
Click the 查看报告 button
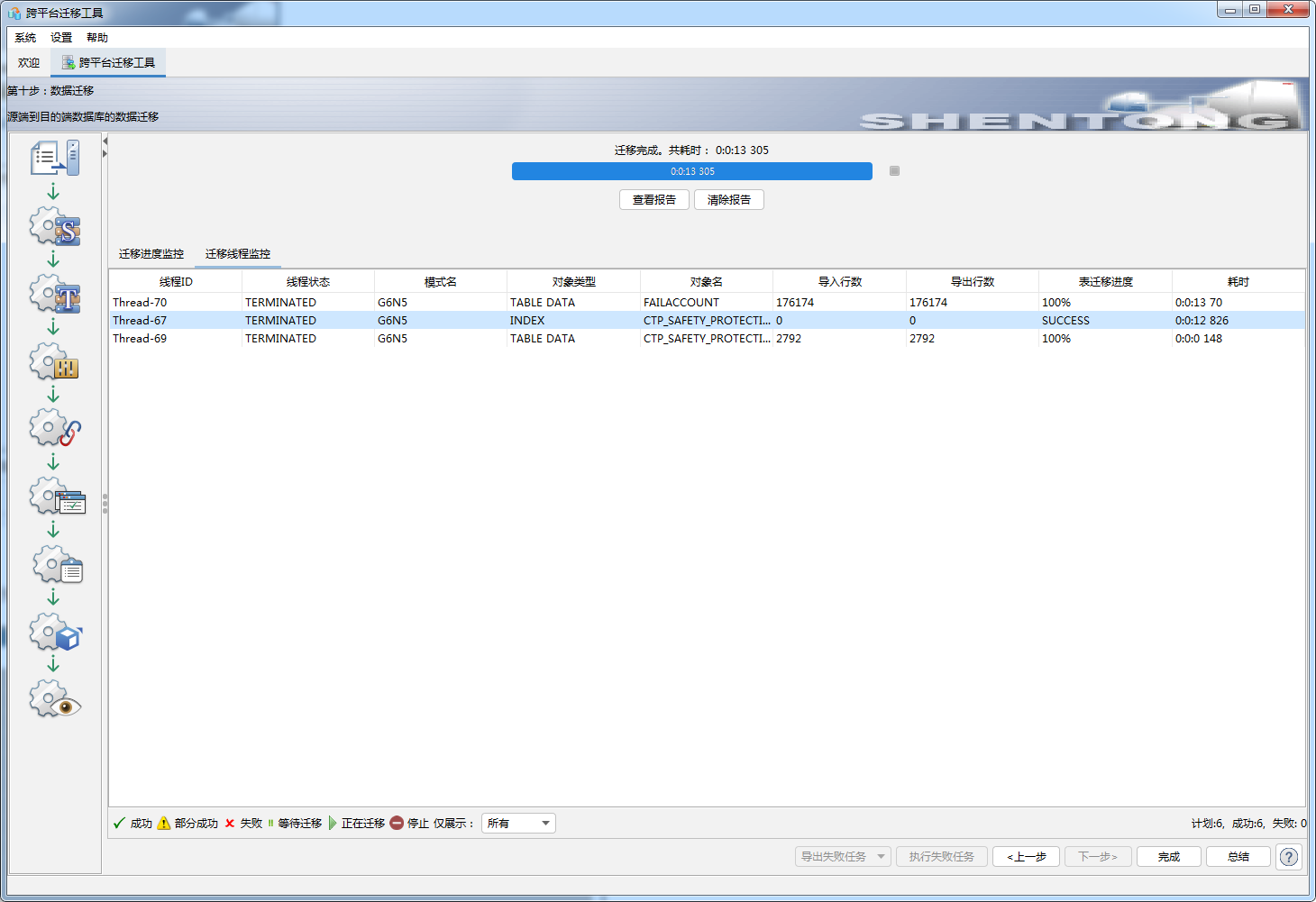pos(653,200)
